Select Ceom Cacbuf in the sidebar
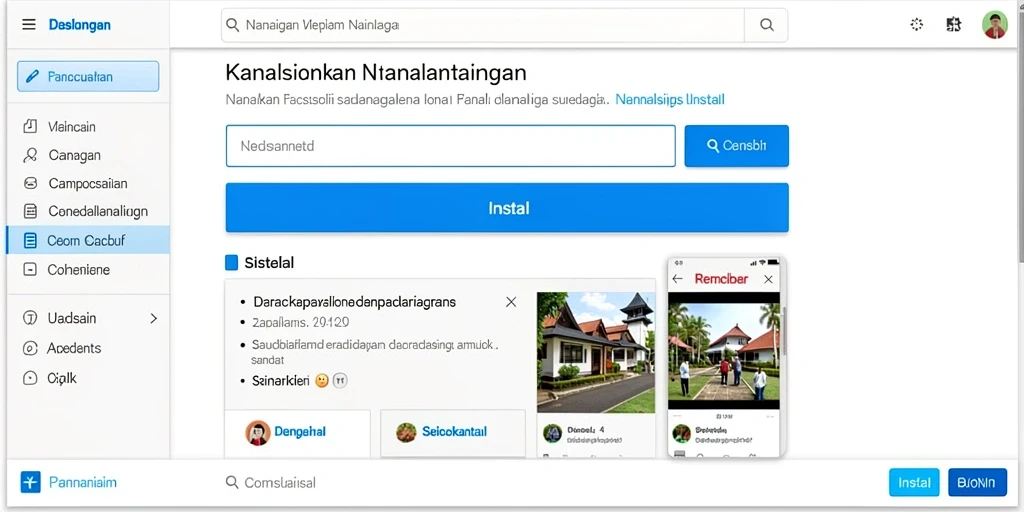 [x=88, y=240]
